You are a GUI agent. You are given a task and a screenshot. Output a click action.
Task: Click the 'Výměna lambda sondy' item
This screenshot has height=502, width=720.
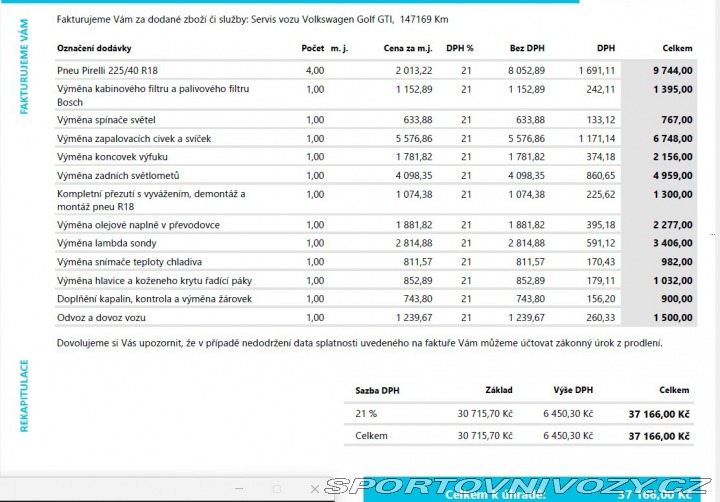tap(107, 243)
